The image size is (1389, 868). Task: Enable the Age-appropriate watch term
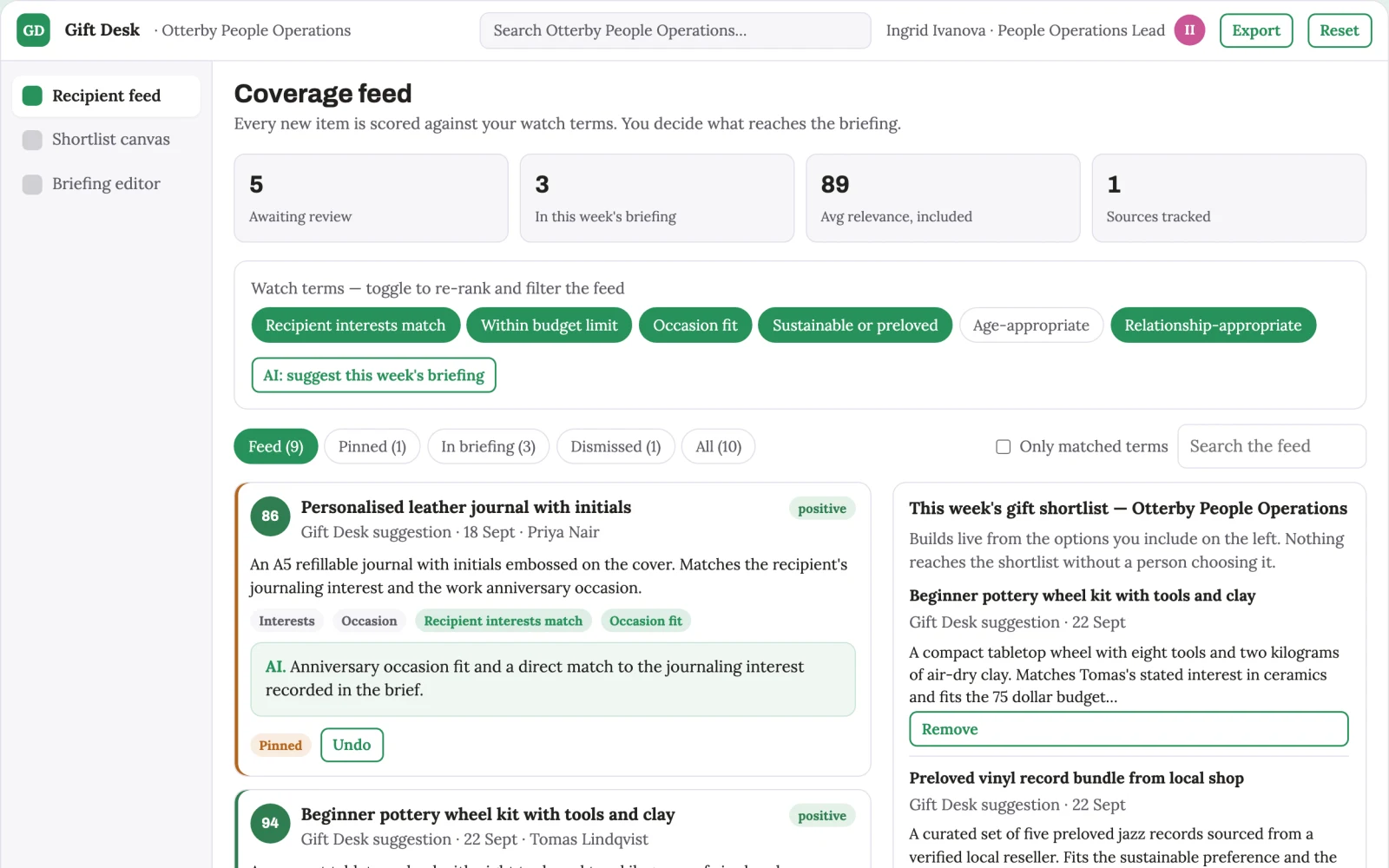(x=1031, y=325)
